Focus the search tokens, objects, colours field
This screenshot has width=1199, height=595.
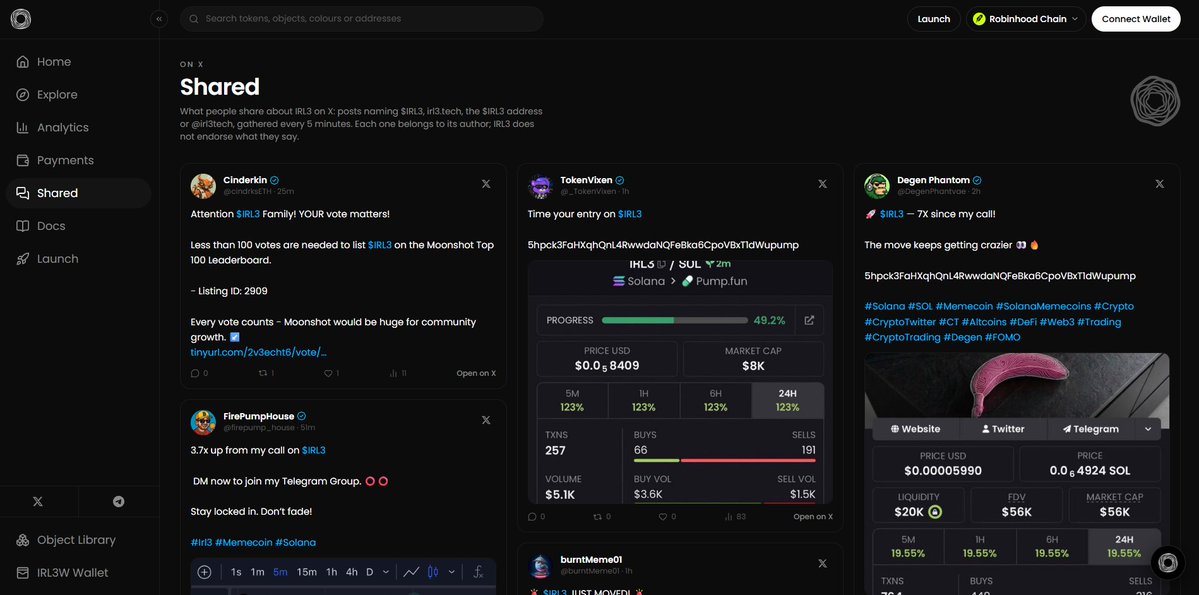coord(362,19)
